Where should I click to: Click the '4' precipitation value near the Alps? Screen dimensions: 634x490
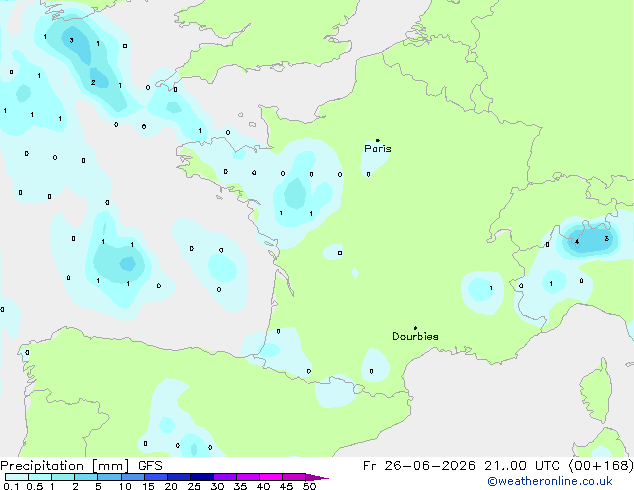pyautogui.click(x=577, y=241)
